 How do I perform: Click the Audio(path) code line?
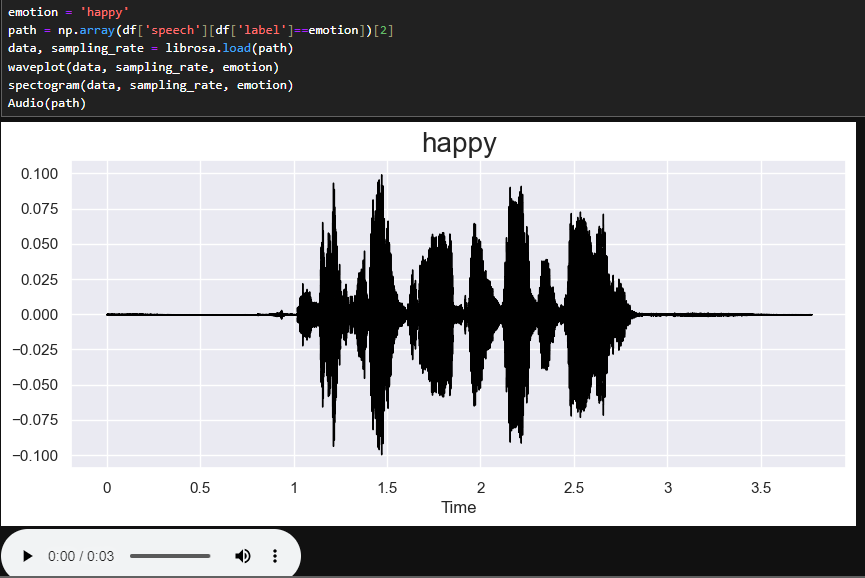47,103
